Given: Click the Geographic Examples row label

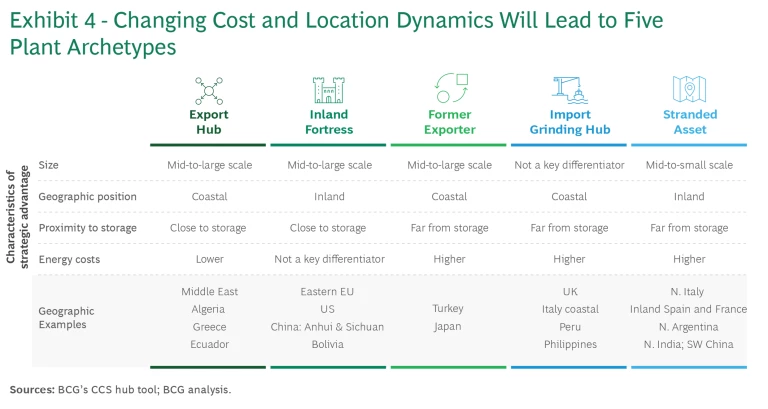Looking at the screenshot, I should pyautogui.click(x=66, y=317).
